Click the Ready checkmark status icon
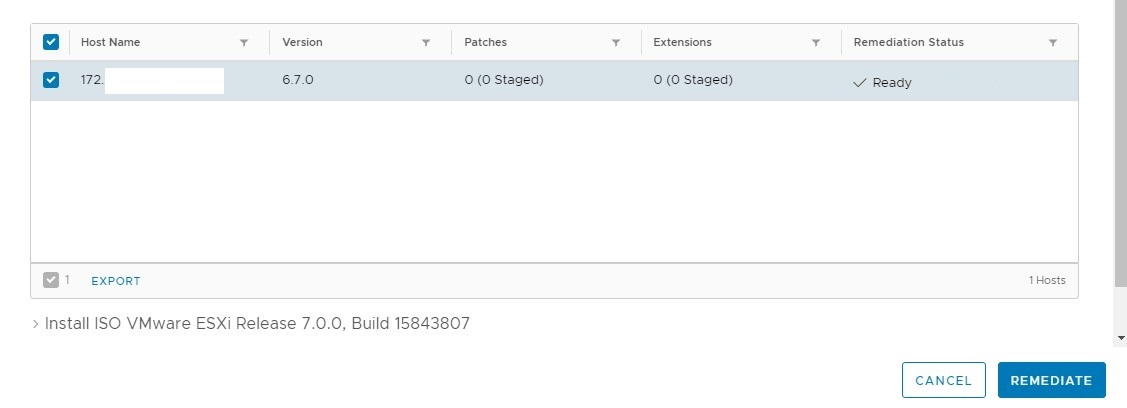This screenshot has height=408, width=1127. (860, 83)
